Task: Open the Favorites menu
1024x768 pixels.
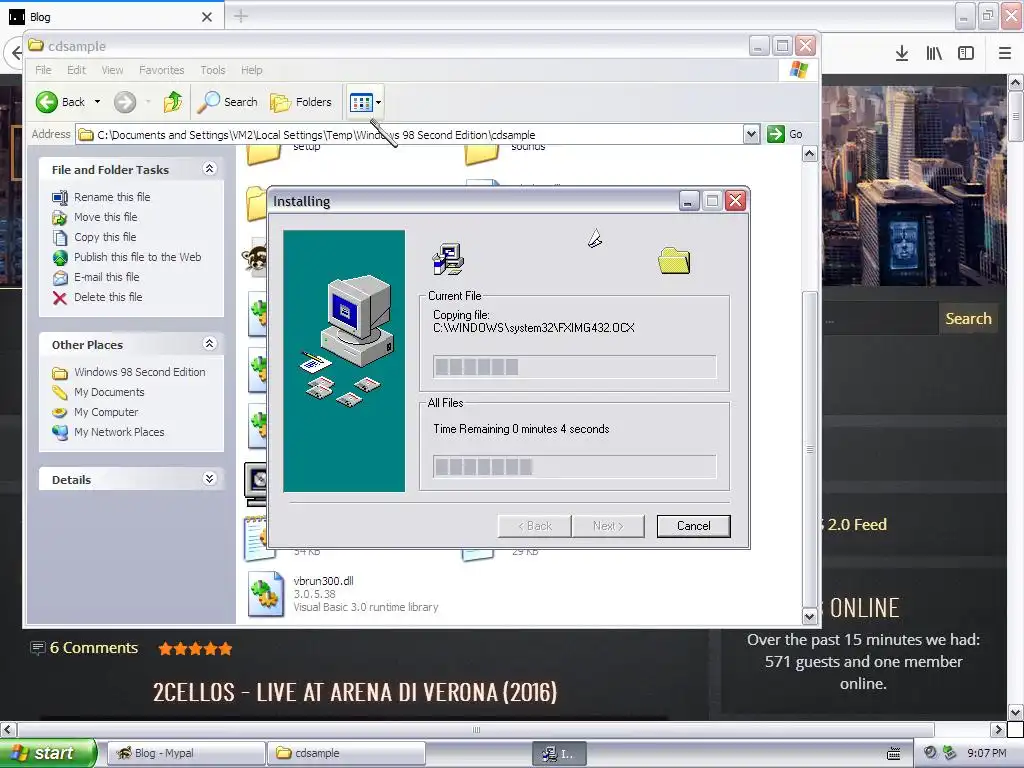Action: pyautogui.click(x=161, y=70)
